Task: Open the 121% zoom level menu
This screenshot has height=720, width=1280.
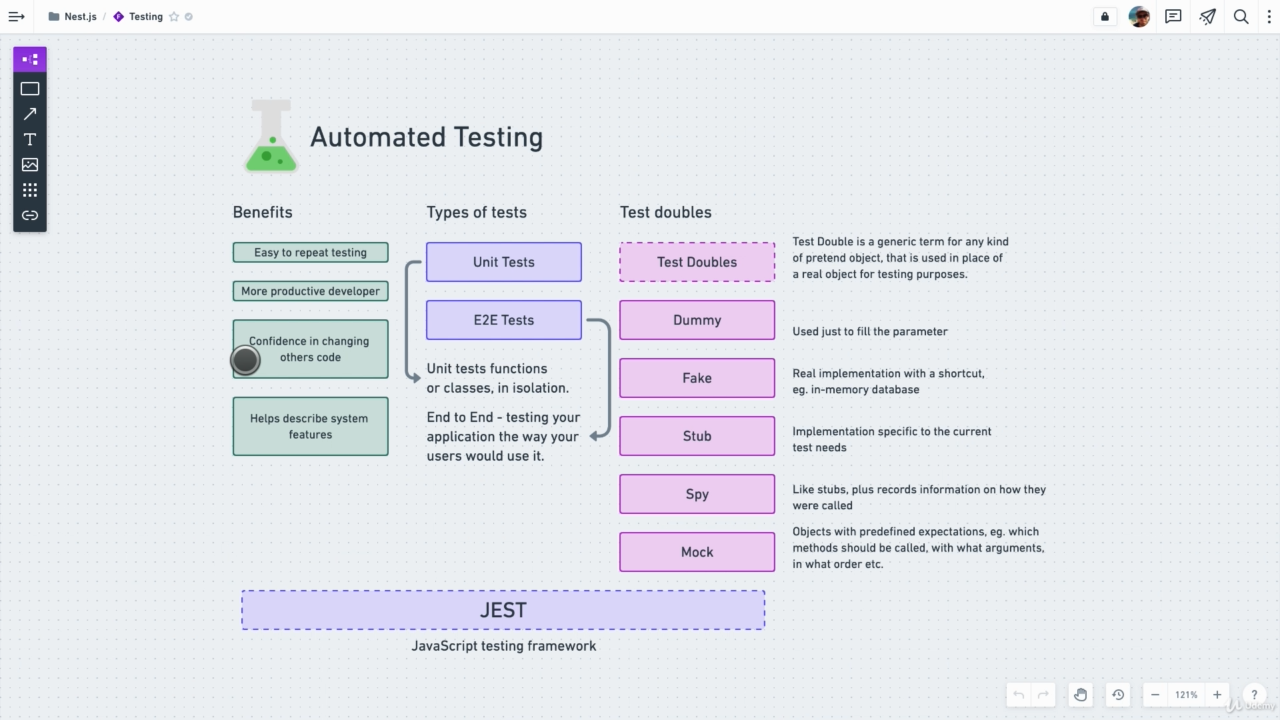Action: pyautogui.click(x=1186, y=695)
